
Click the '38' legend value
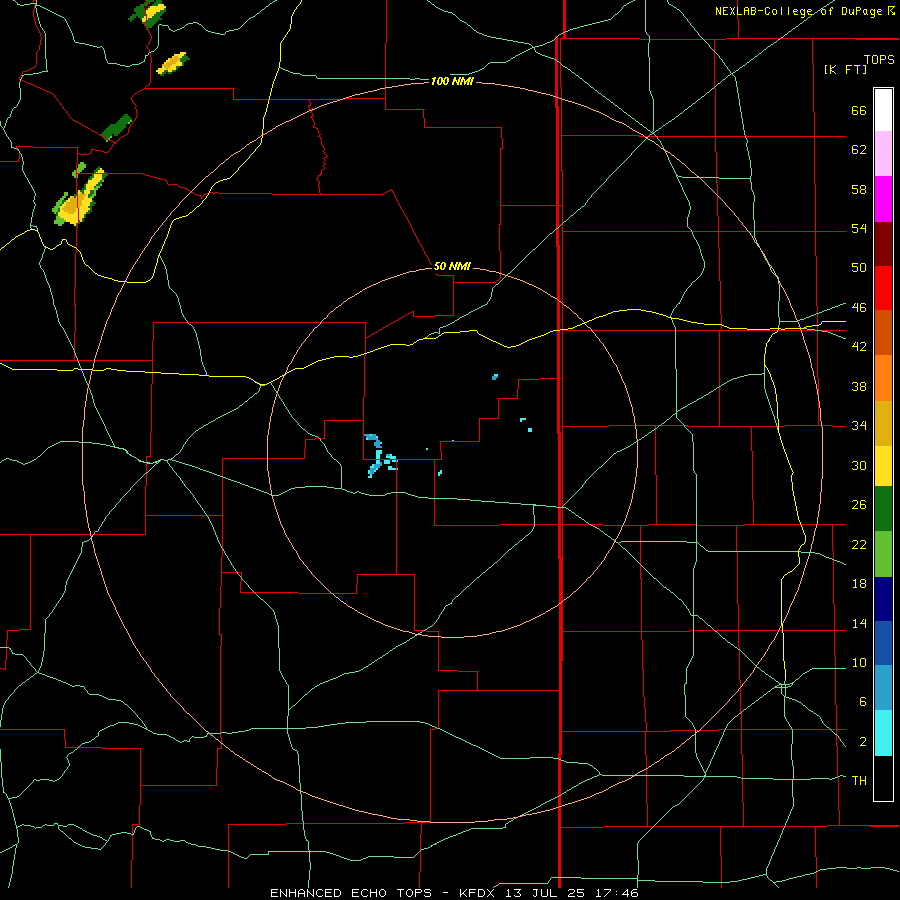point(859,386)
